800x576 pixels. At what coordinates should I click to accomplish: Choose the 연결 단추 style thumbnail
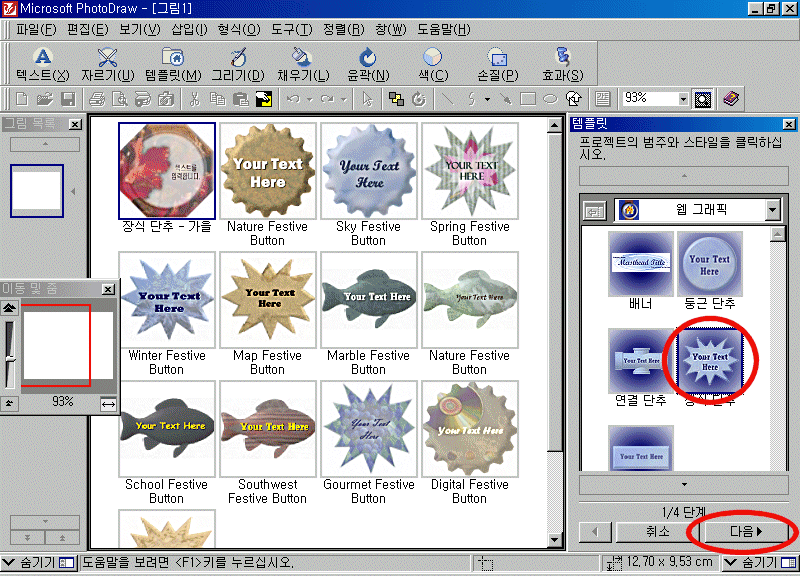tap(641, 360)
